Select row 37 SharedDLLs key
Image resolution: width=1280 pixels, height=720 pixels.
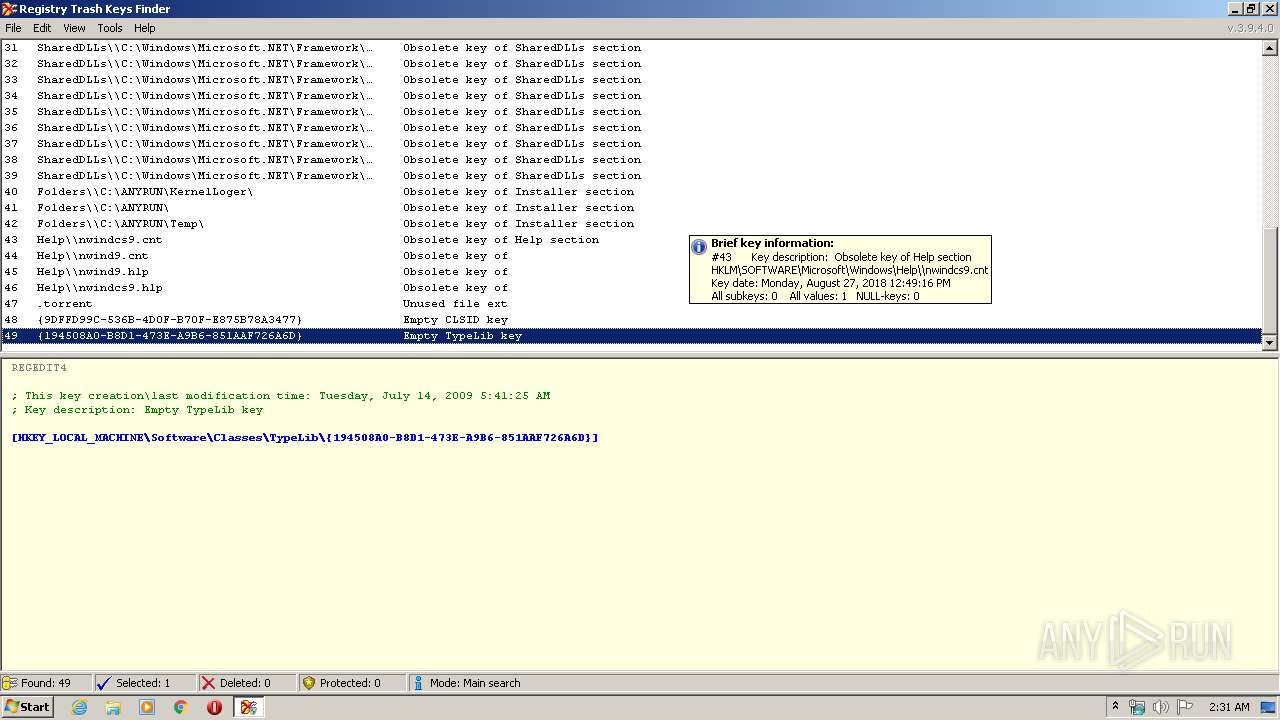click(632, 144)
